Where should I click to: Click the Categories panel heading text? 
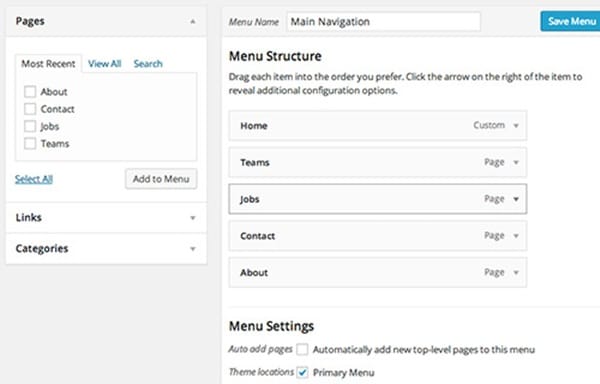42,249
